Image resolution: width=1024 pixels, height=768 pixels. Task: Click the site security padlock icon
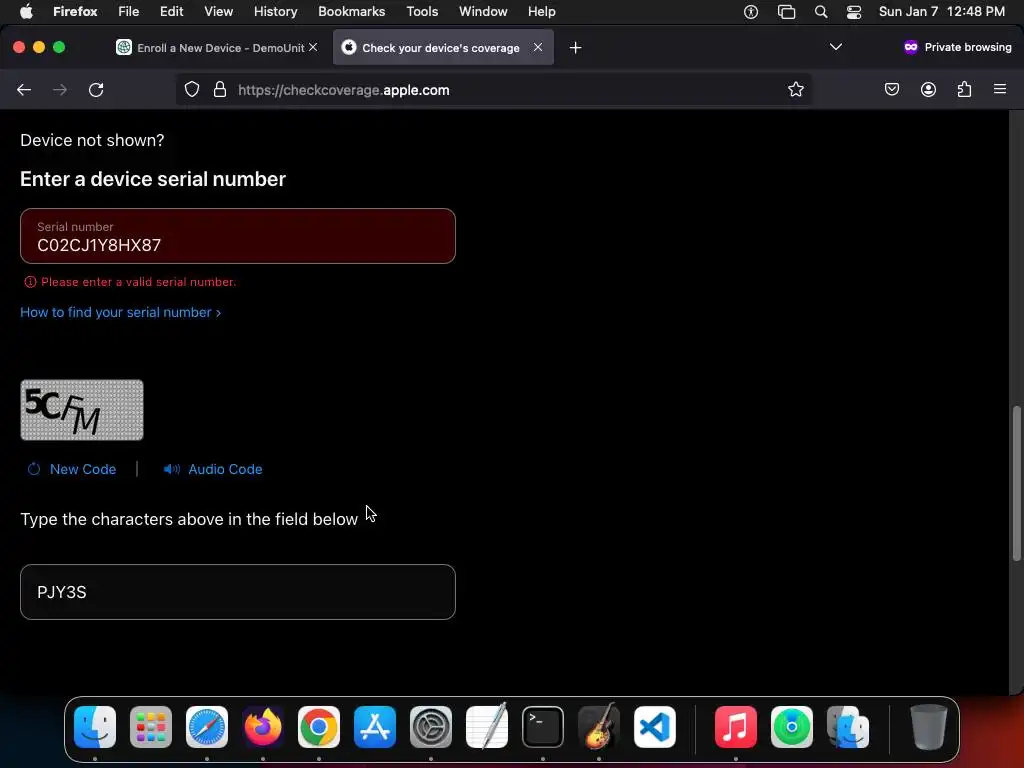pyautogui.click(x=220, y=89)
